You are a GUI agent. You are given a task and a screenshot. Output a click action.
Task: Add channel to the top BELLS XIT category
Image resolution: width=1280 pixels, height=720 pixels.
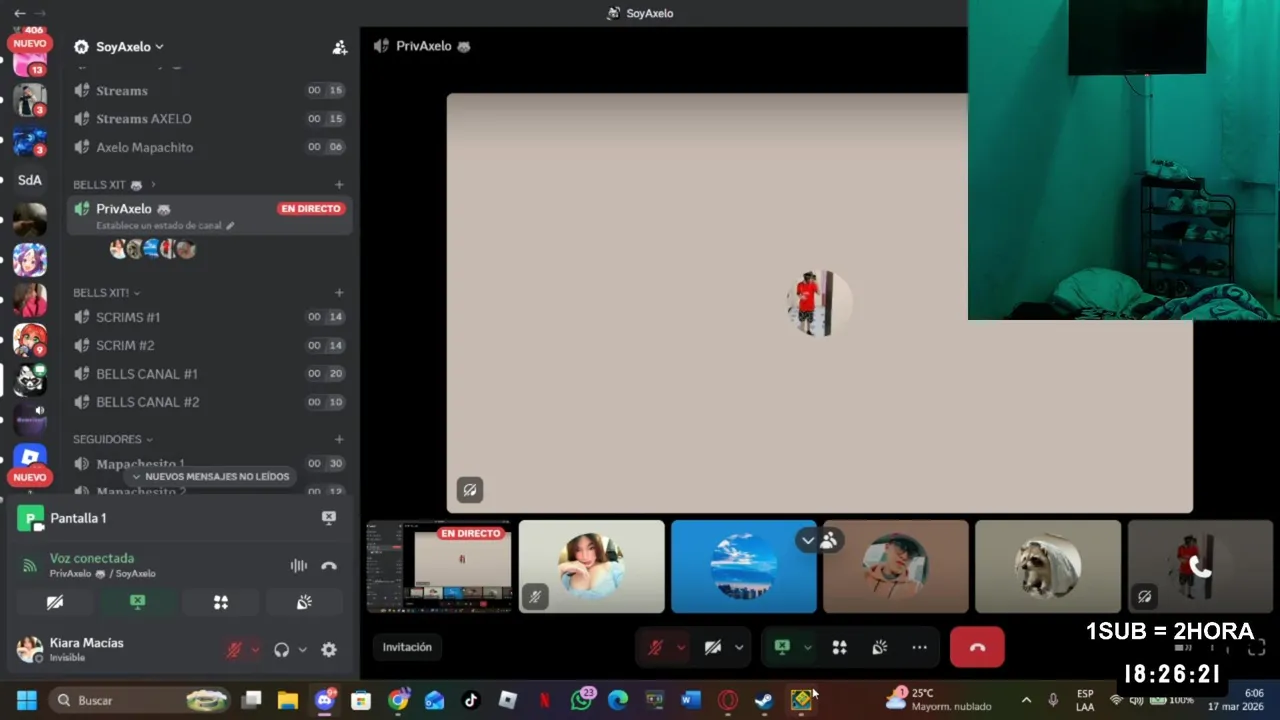tap(339, 185)
